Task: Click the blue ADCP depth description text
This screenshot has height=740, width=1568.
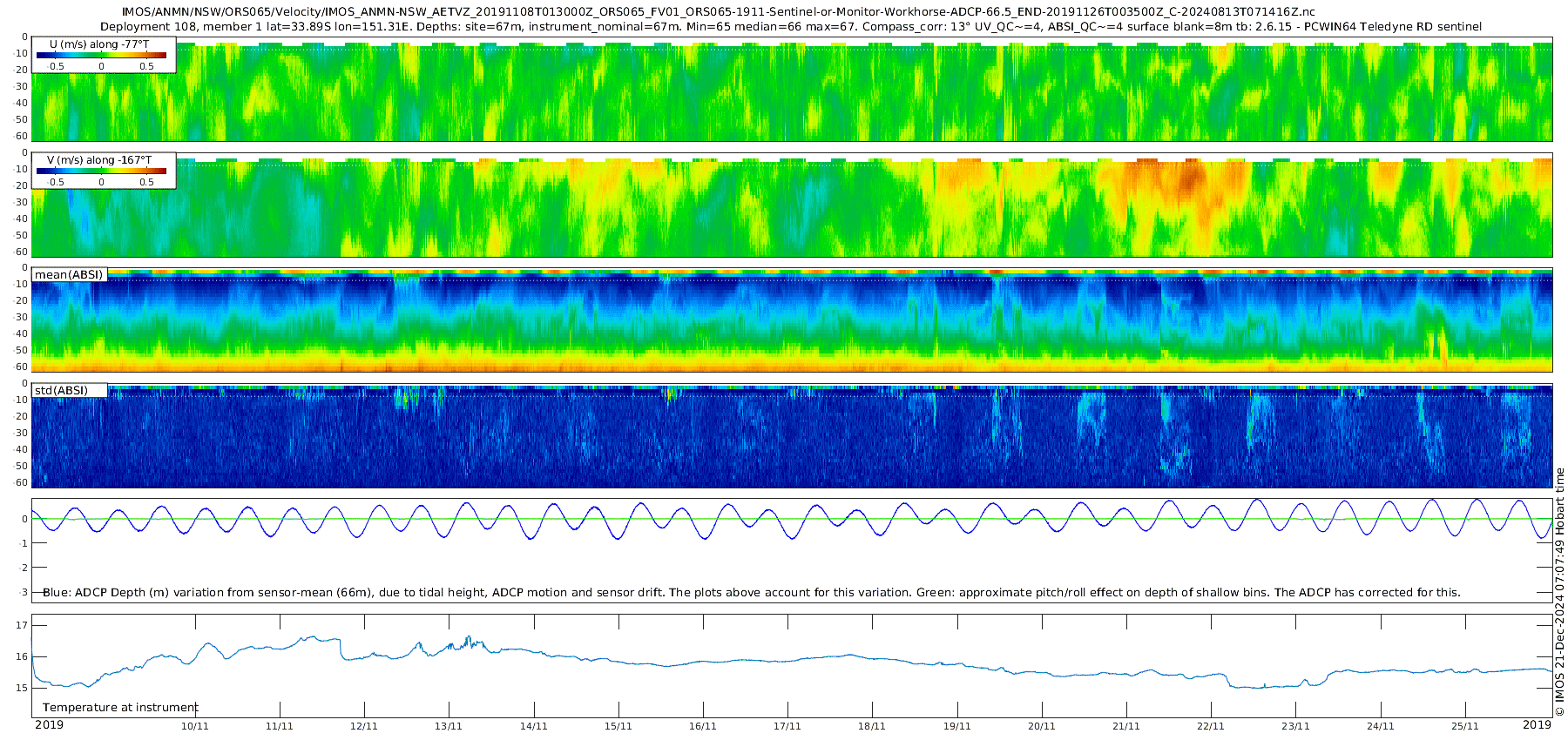Action: click(751, 592)
